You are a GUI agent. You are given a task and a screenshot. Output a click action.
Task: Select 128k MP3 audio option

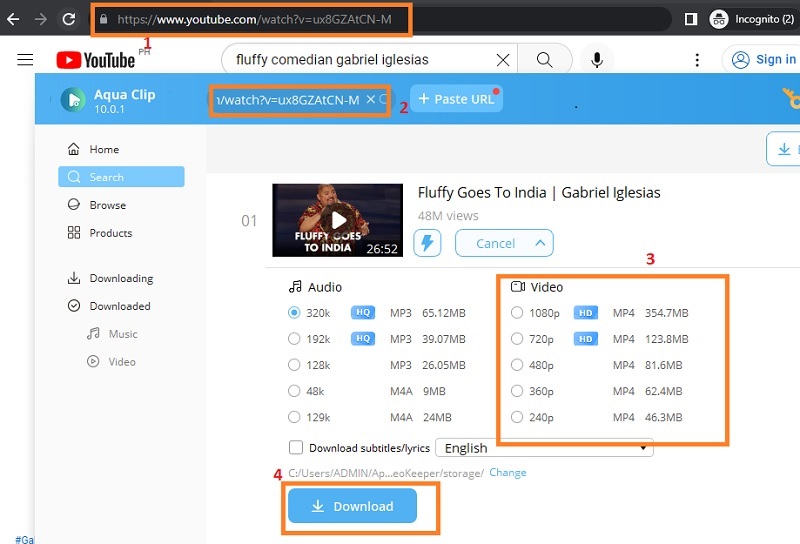294,364
